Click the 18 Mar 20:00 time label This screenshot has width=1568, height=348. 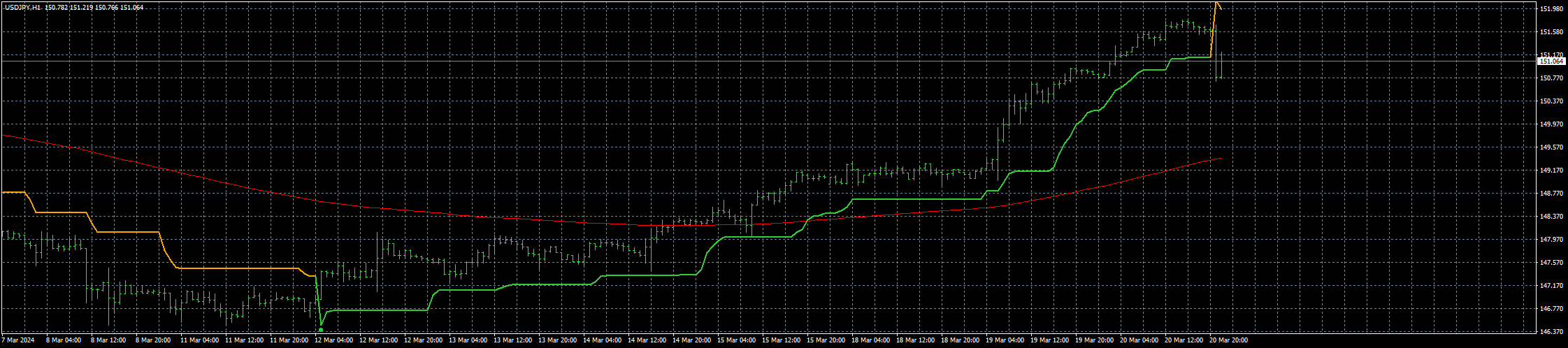click(960, 341)
